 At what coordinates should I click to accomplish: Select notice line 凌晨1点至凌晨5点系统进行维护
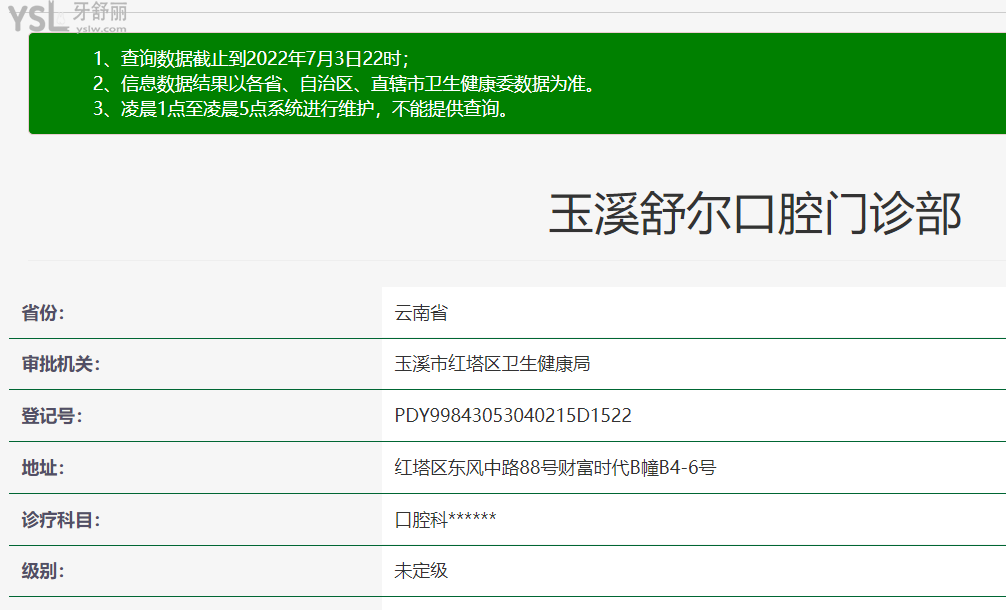tap(302, 109)
